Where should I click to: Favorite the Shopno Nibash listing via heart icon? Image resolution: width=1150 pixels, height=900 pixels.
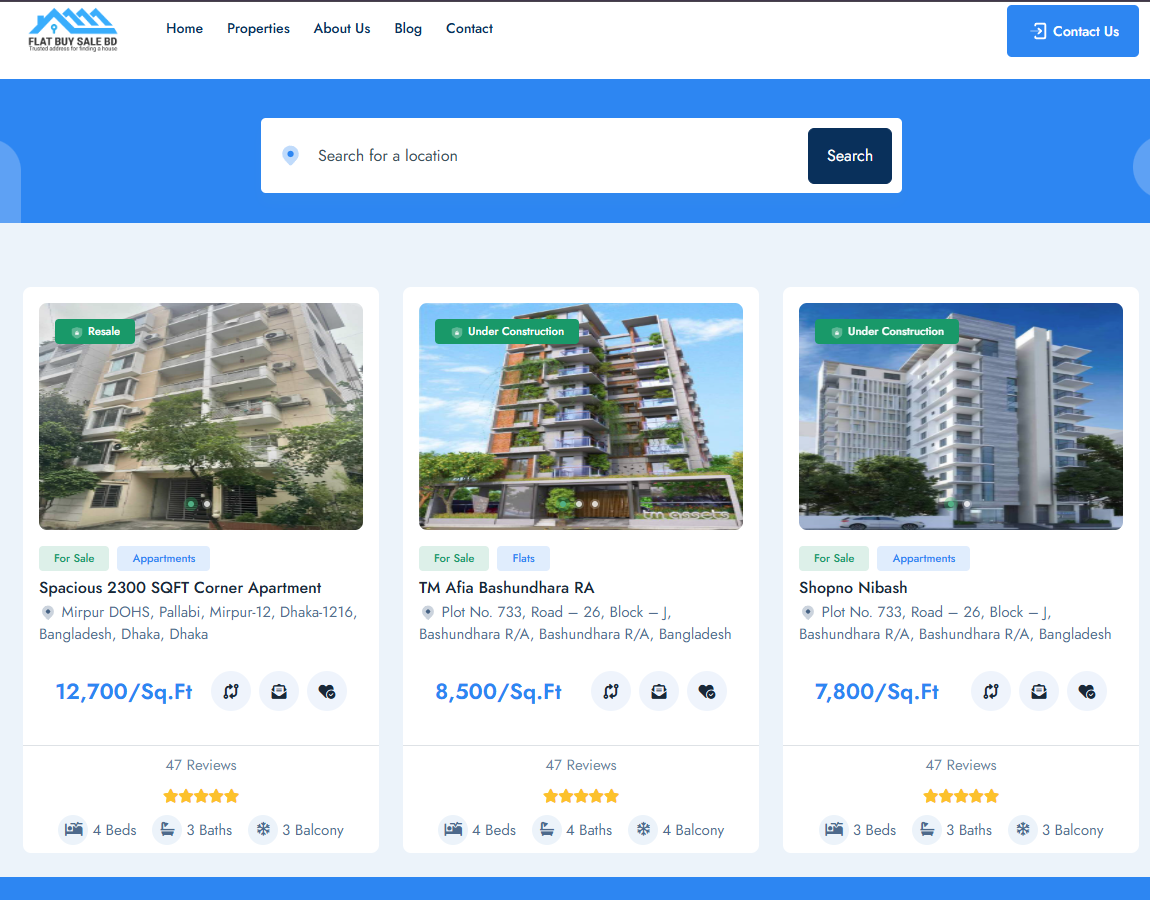(1087, 691)
